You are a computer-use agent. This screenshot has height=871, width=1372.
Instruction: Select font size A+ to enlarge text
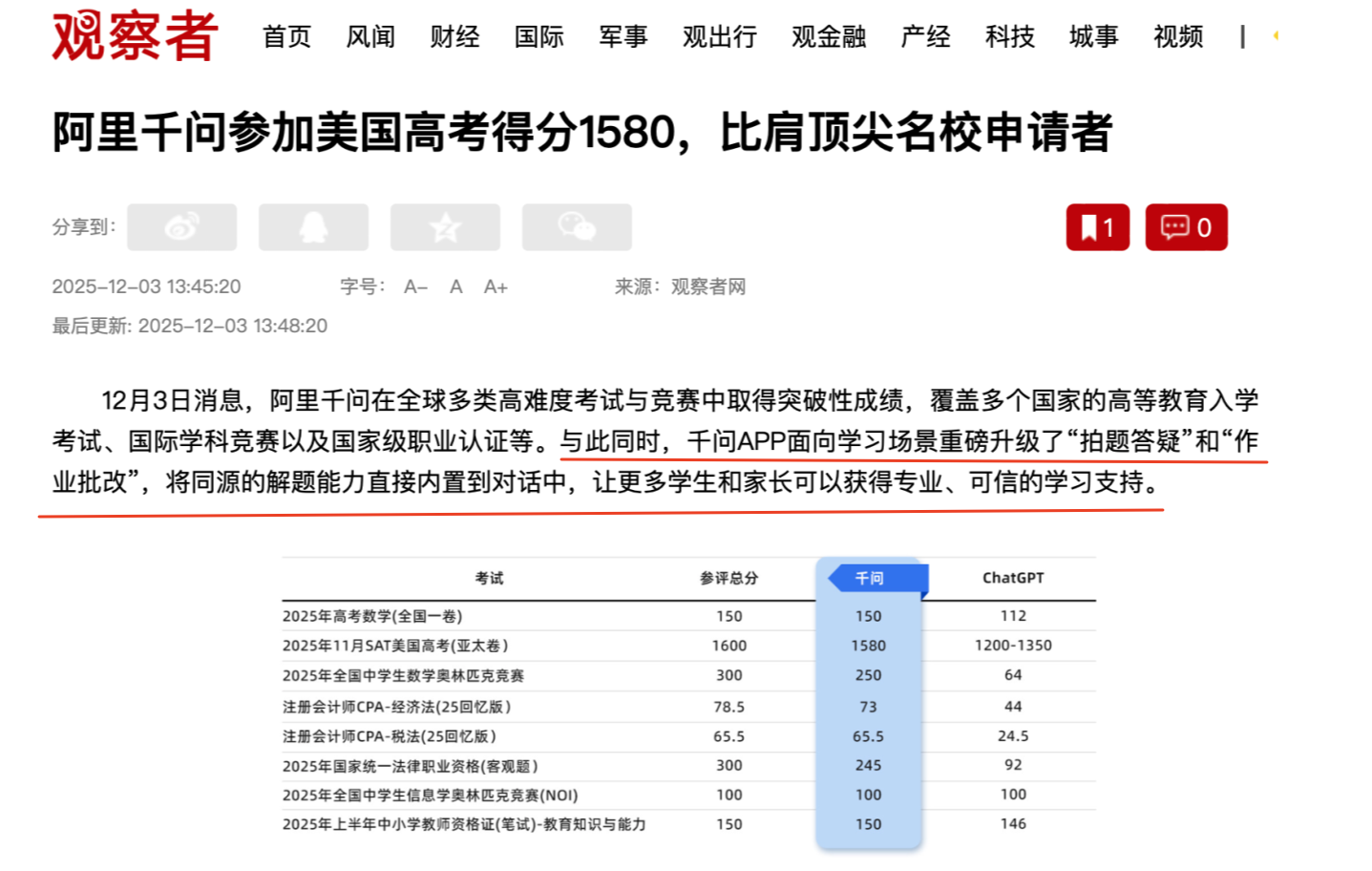[496, 287]
